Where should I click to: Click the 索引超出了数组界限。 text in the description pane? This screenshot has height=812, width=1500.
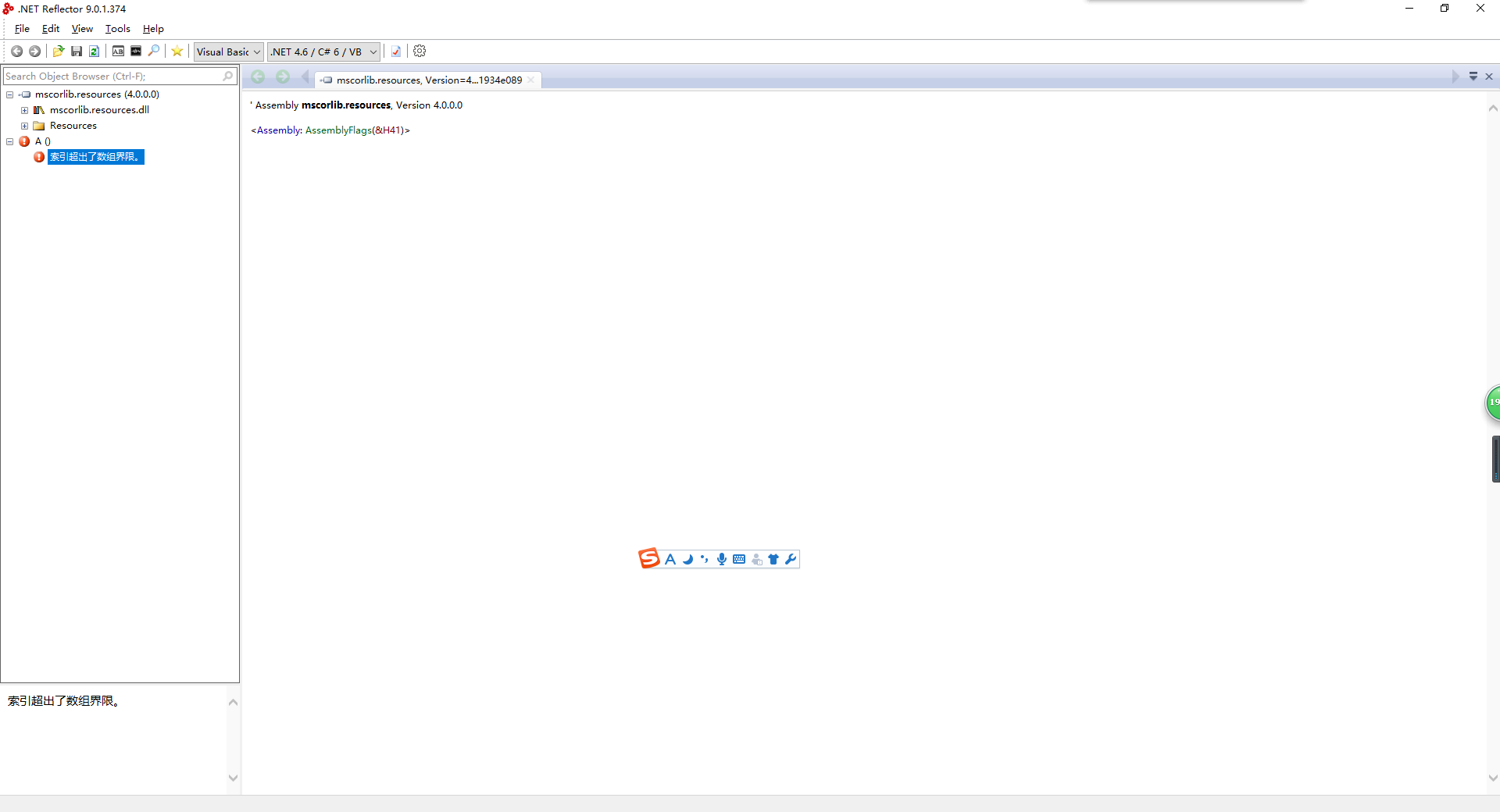coord(64,701)
